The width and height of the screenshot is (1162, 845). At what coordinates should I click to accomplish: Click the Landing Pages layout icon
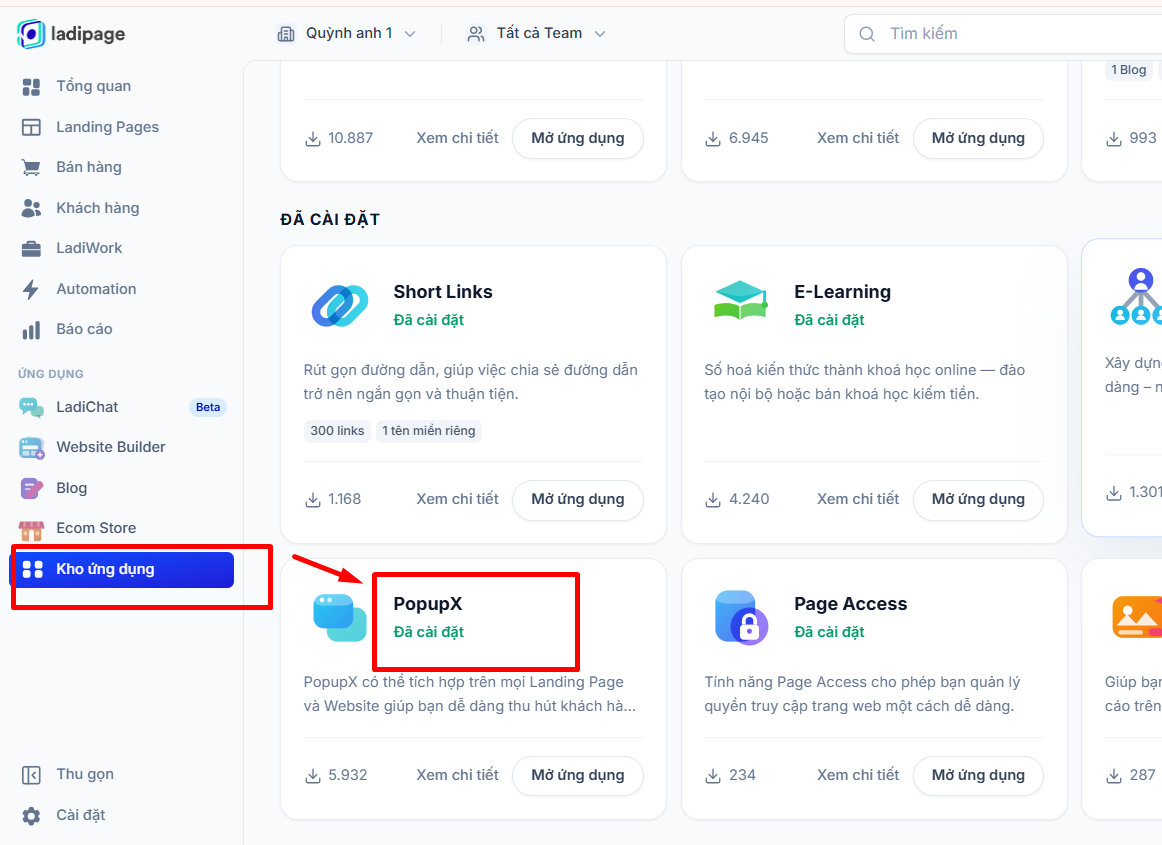tap(31, 127)
